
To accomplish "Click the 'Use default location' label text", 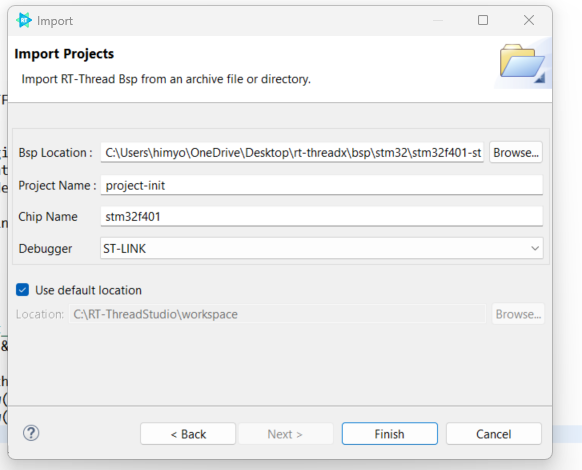I will 88,290.
